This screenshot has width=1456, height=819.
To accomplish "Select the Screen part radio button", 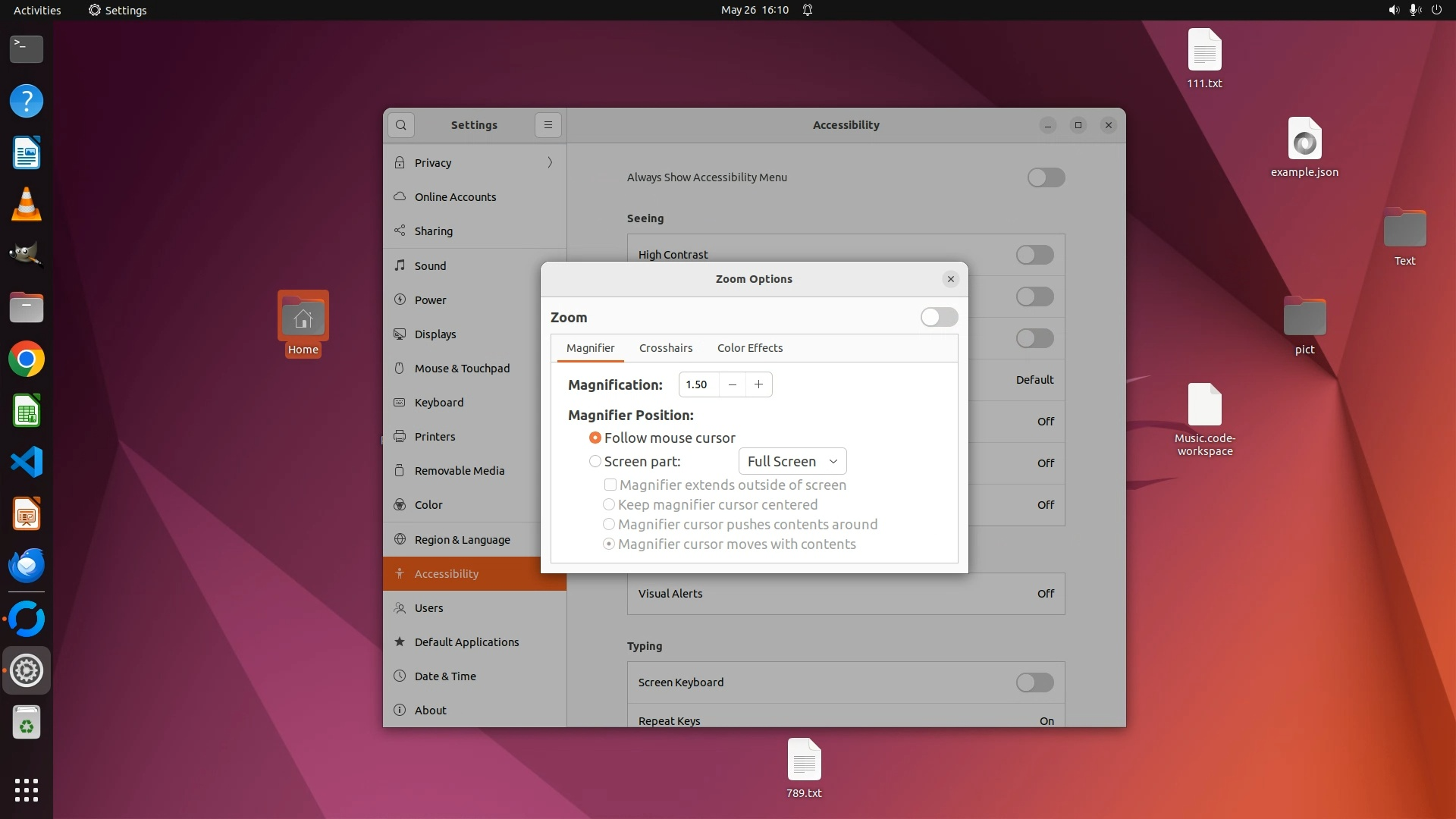I will (x=595, y=461).
